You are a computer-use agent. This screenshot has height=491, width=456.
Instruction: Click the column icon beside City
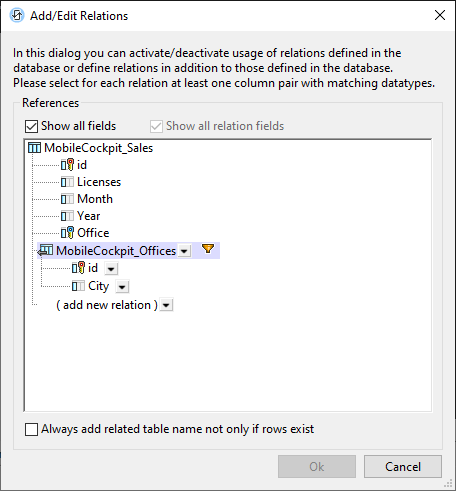(x=78, y=286)
